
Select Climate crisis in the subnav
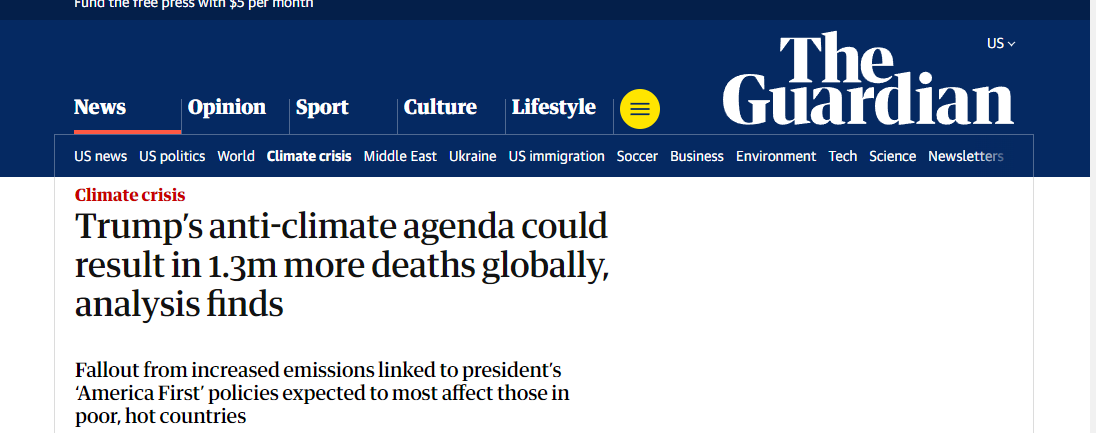pos(309,156)
